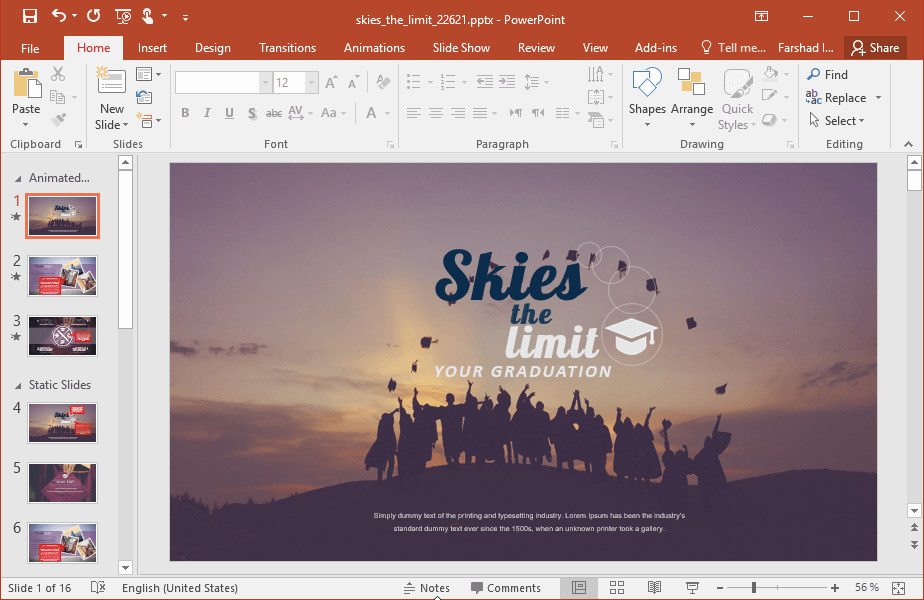Click zoom in plus button
Screen dimensions: 924x600
coord(834,588)
